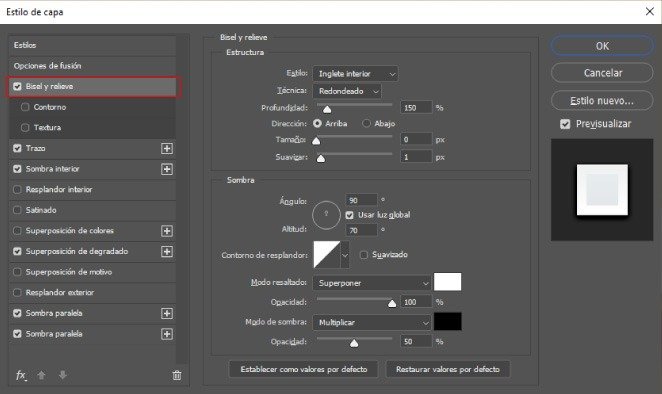Click Tamaño value field 0
This screenshot has height=394, width=662.
tap(416, 139)
